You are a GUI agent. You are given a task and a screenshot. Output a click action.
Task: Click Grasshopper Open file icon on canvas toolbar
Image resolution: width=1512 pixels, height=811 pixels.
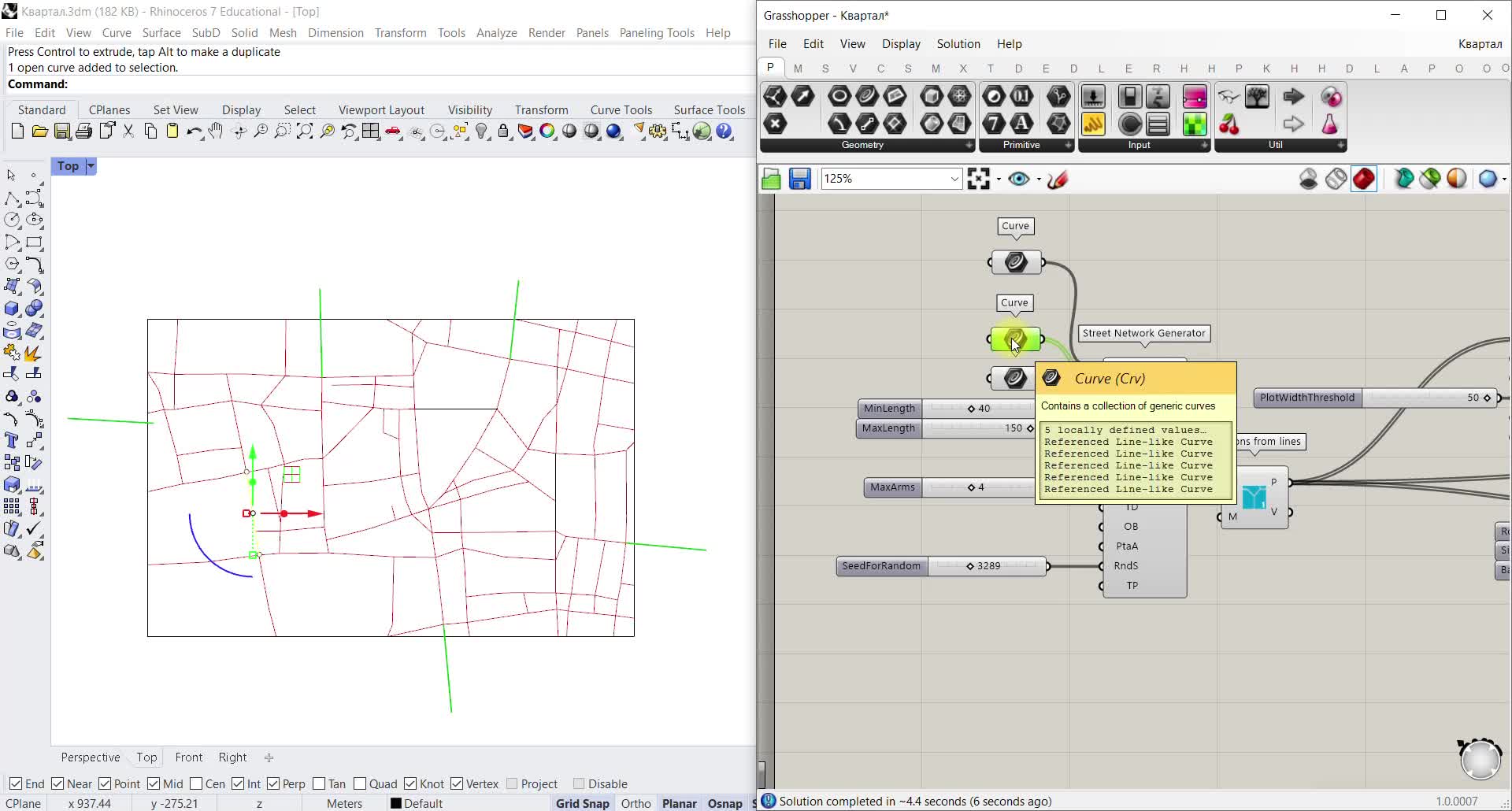(771, 180)
